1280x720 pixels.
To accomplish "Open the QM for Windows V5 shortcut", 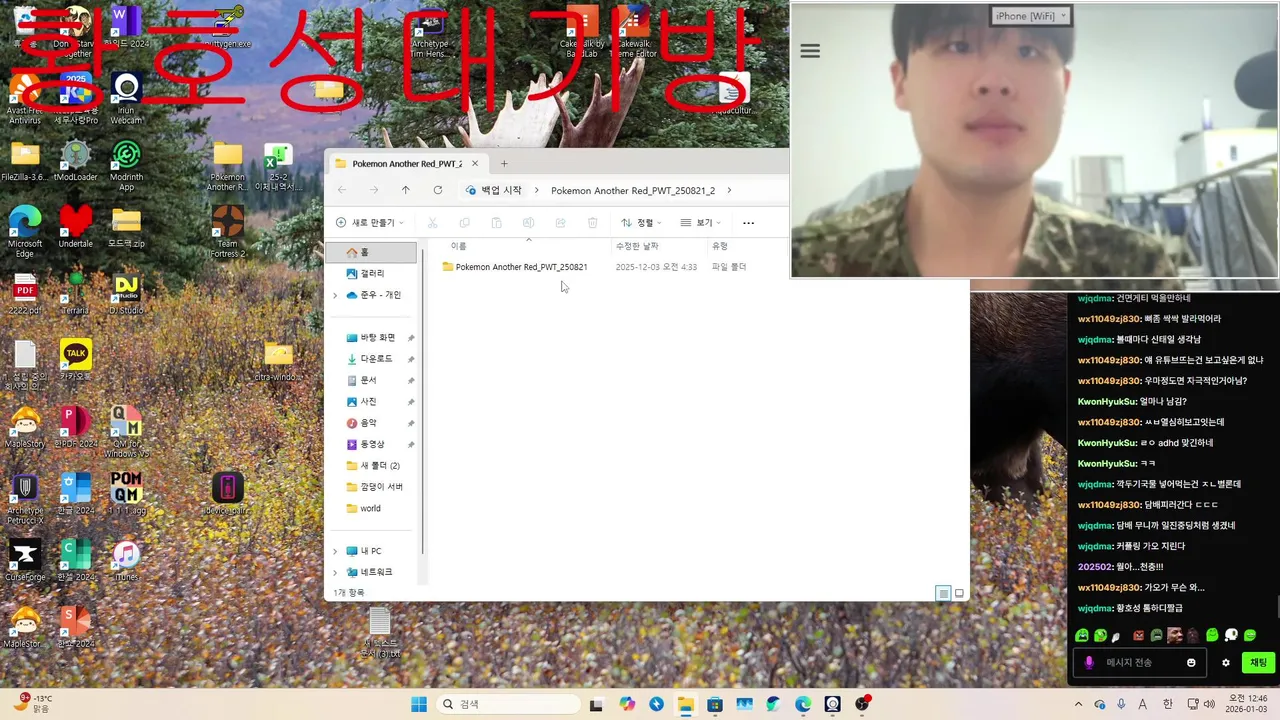I will [126, 432].
